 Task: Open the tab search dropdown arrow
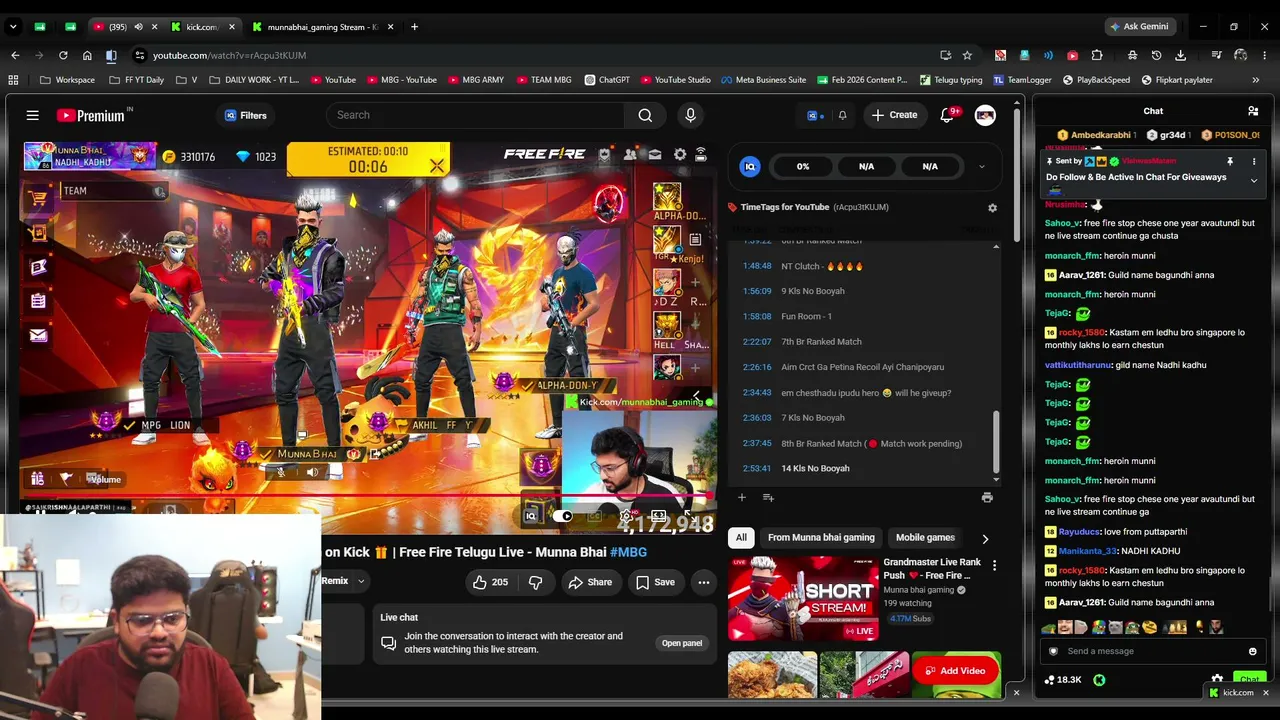14,27
